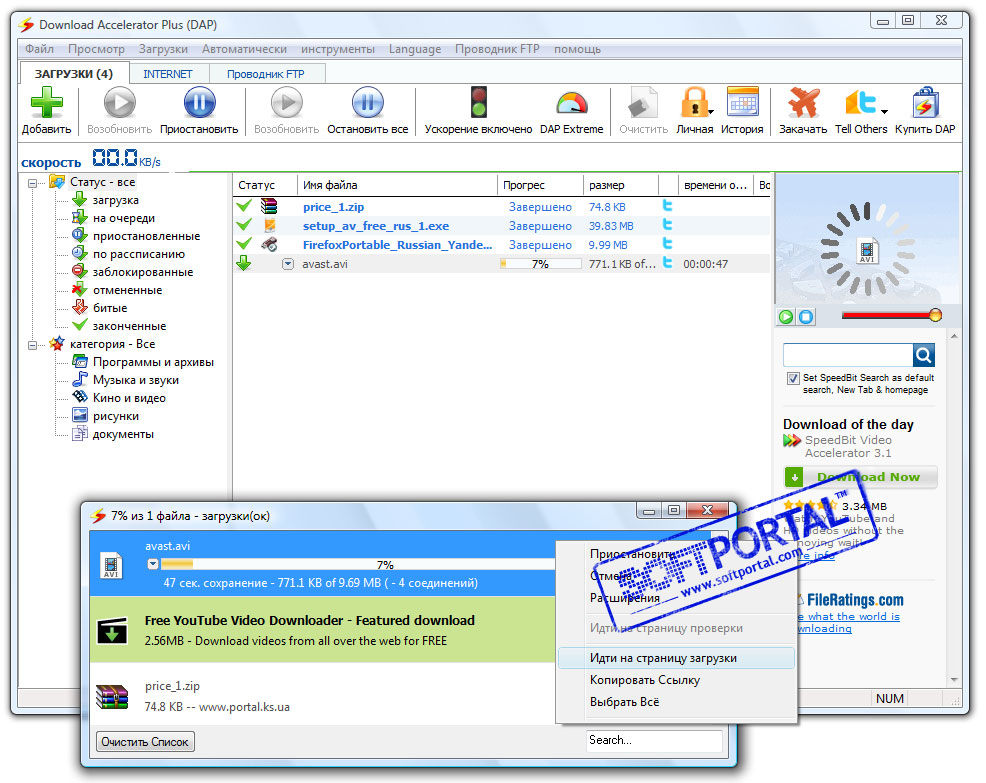986x783 pixels.
Task: Open the Файл menu
Action: tap(39, 49)
